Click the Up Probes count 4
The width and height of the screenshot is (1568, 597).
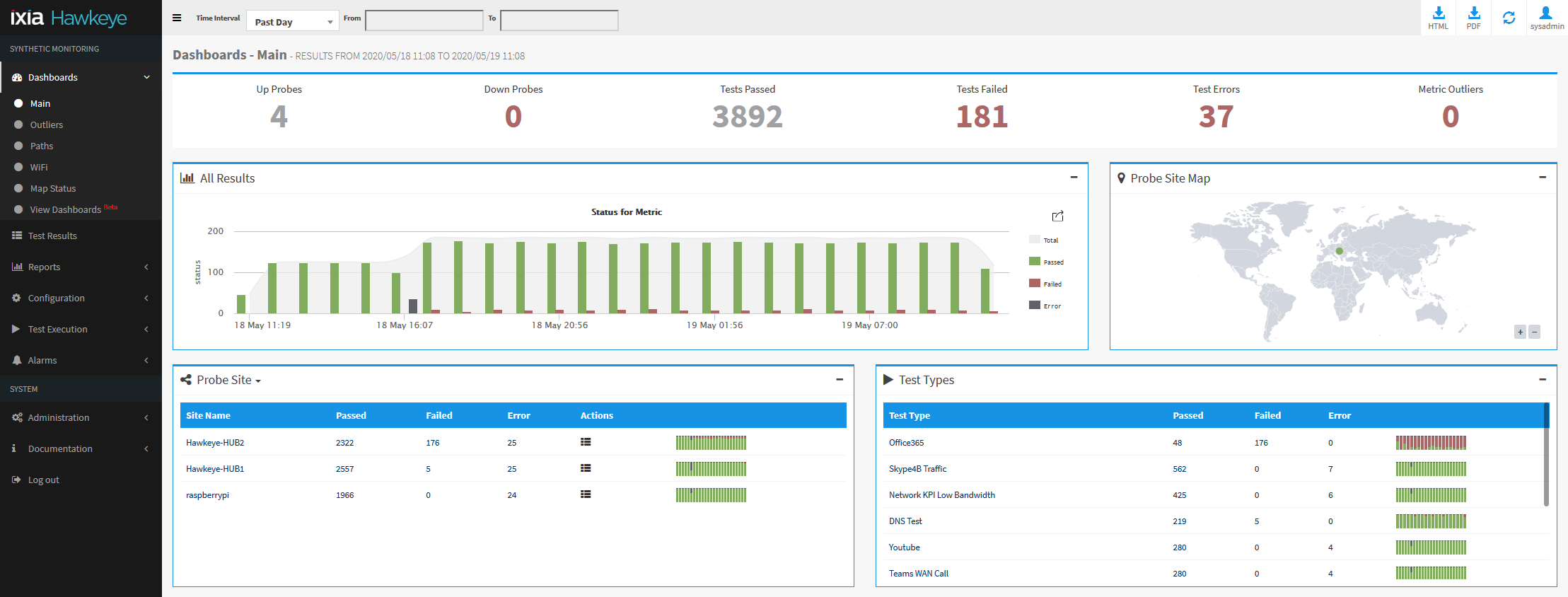pyautogui.click(x=279, y=117)
